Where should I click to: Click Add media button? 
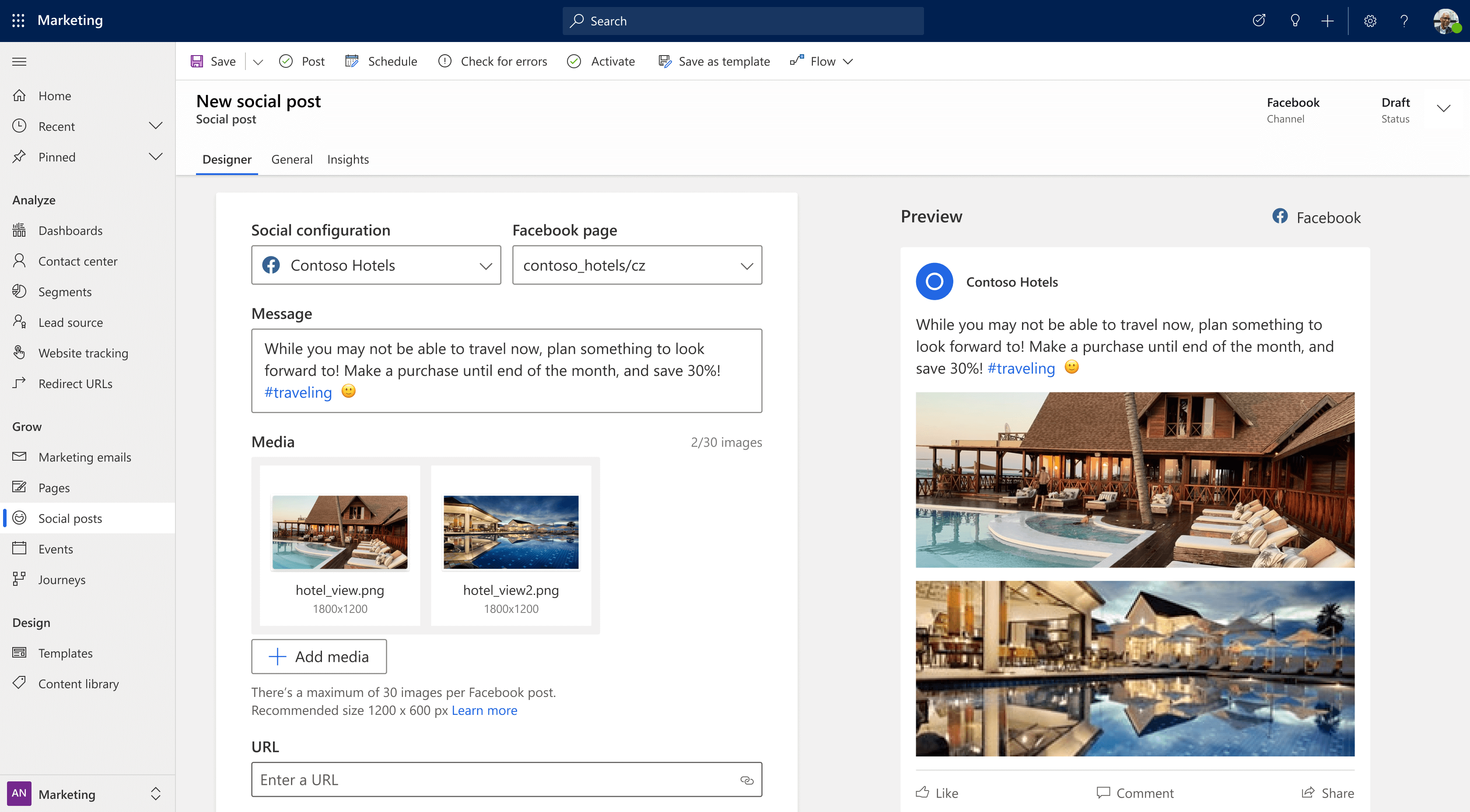[318, 656]
